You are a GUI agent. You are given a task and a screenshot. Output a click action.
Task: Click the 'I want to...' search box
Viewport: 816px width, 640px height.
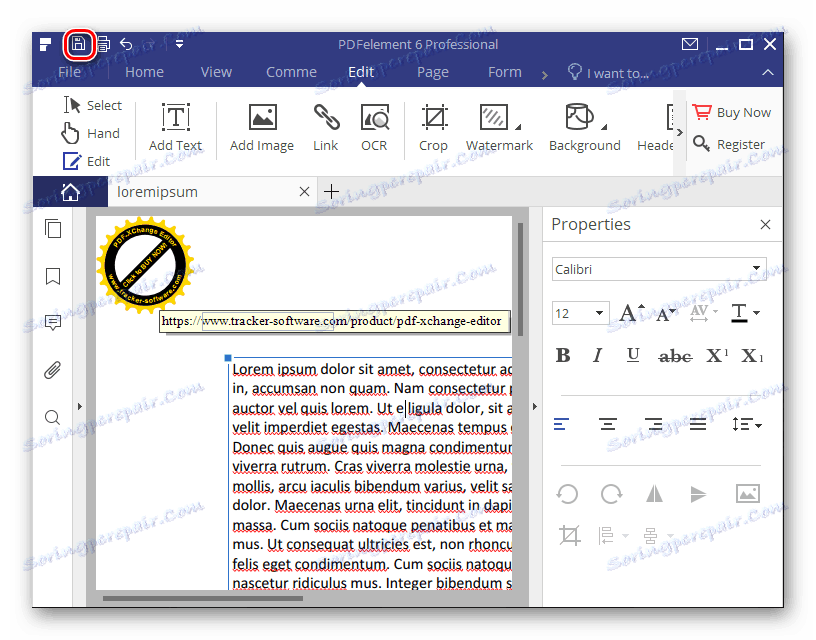click(608, 73)
